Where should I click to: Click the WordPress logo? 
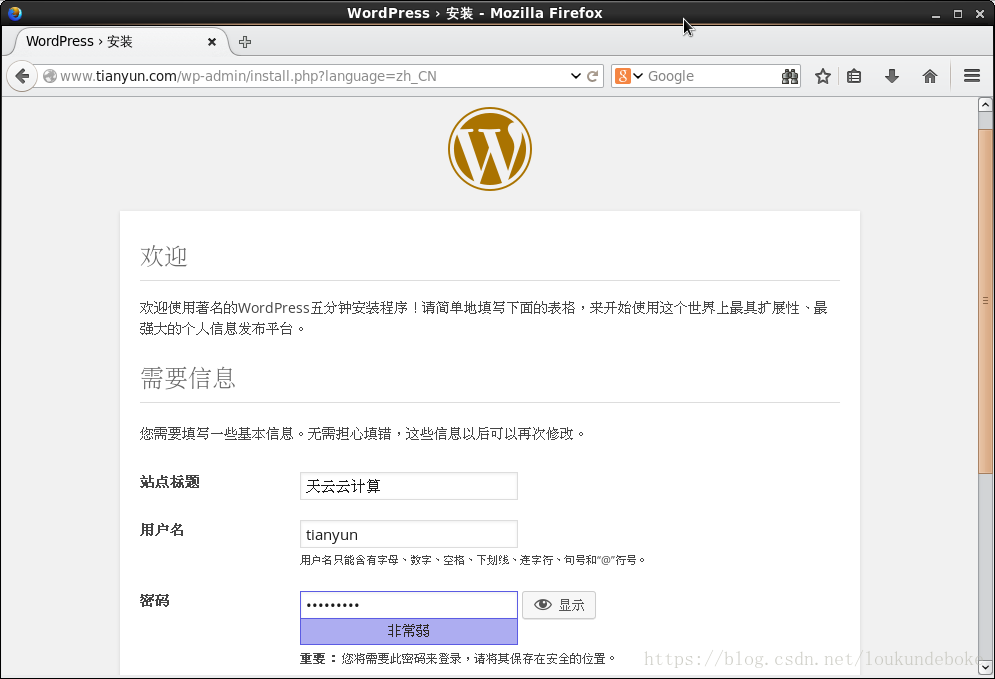(490, 149)
